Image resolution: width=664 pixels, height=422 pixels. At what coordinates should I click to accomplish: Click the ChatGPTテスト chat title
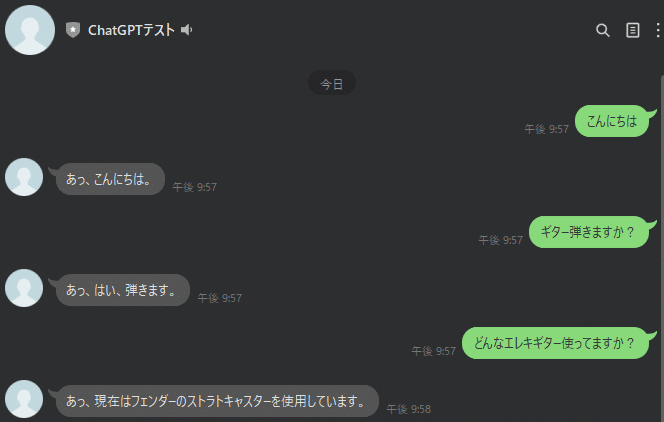131,30
